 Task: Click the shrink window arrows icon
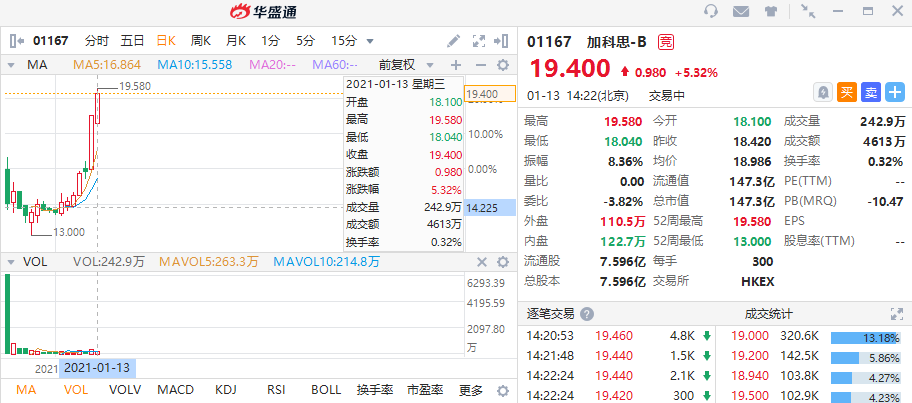pos(808,11)
